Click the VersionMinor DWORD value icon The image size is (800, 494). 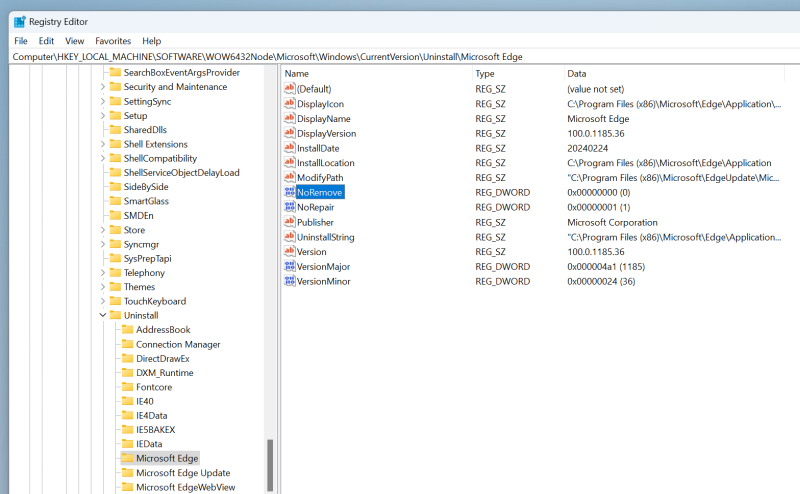[289, 281]
